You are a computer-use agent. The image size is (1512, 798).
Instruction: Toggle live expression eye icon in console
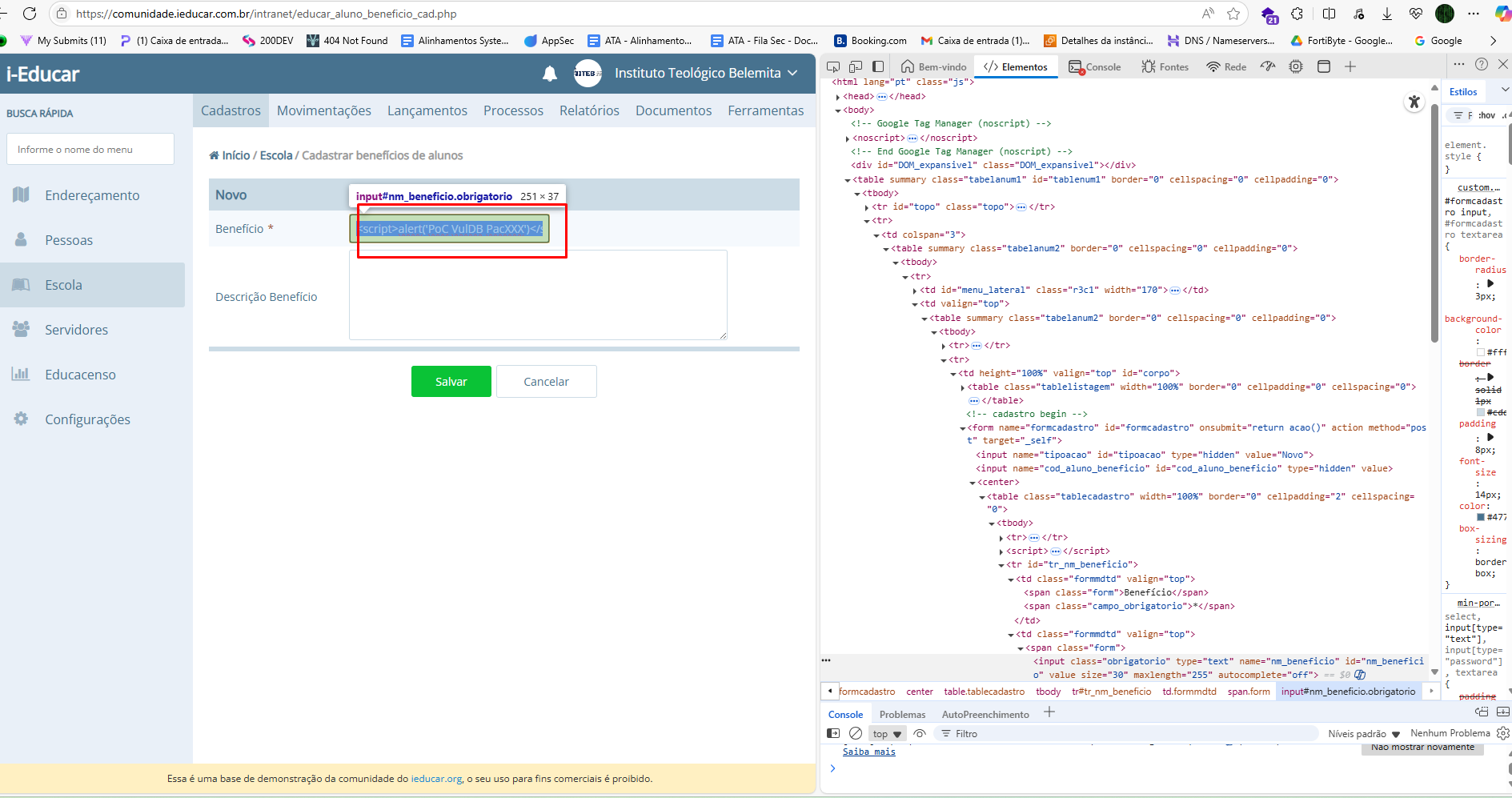tap(920, 733)
